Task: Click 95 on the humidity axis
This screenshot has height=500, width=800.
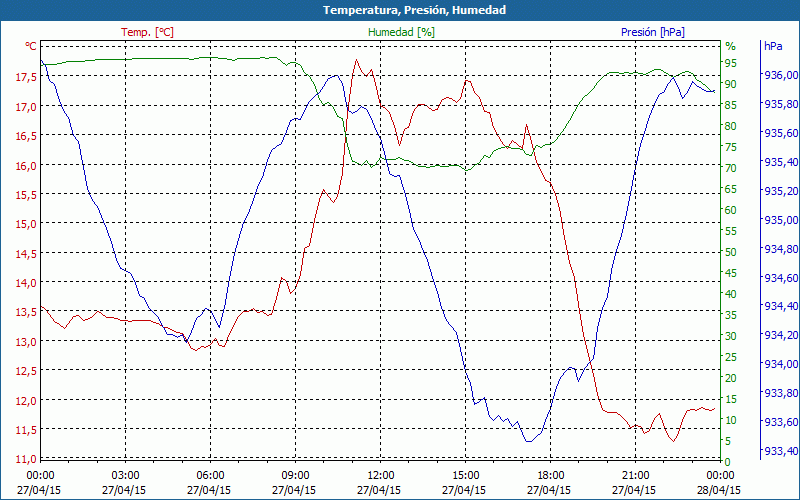Action: click(x=731, y=63)
